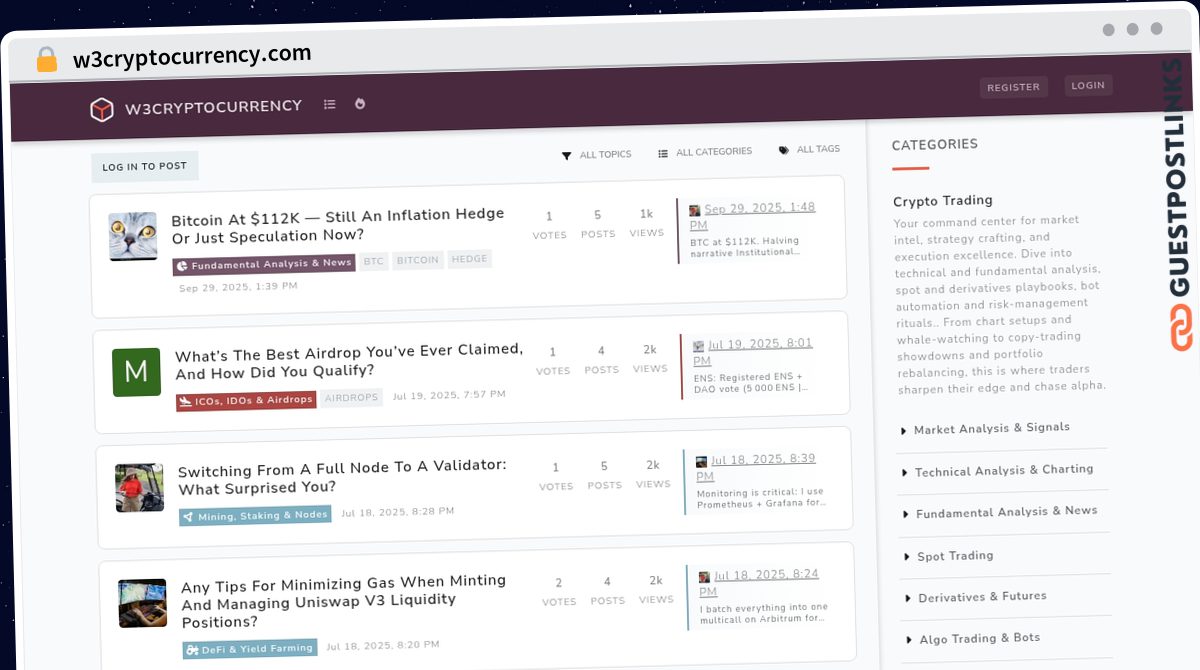
Task: Open the popular flame icon in header
Action: point(360,103)
